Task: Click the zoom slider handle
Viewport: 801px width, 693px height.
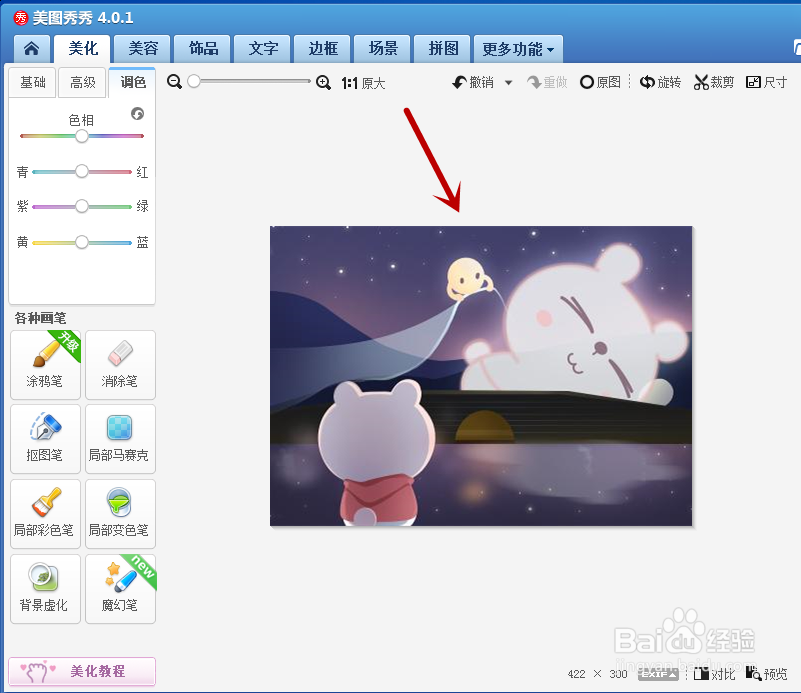Action: (x=194, y=81)
